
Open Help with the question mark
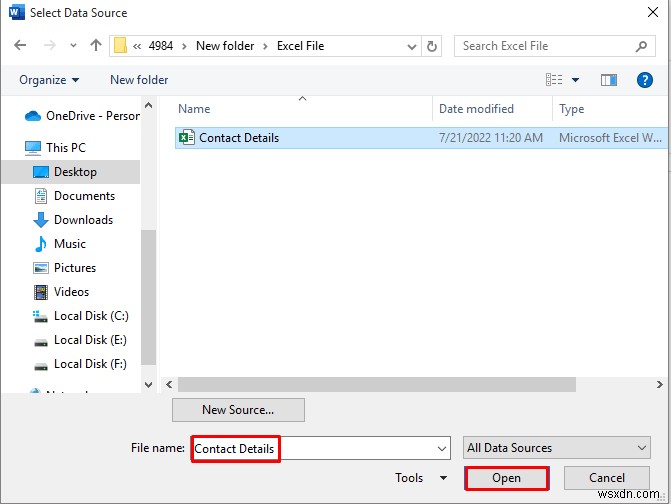pyautogui.click(x=644, y=80)
